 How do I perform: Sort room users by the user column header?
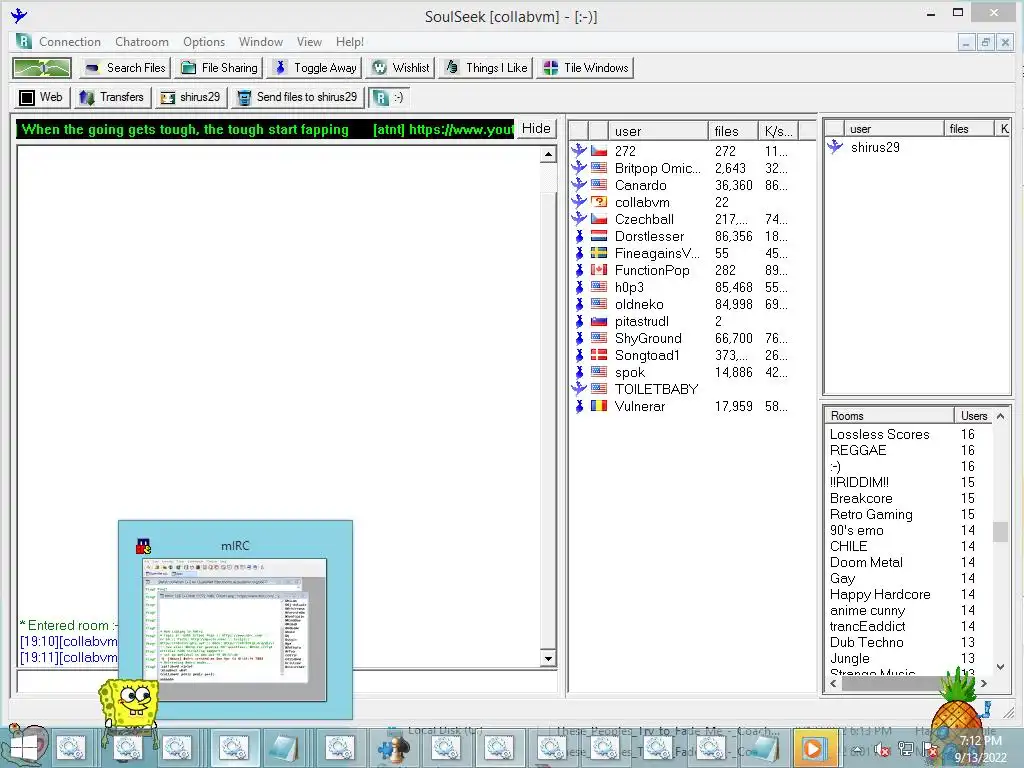tap(658, 131)
